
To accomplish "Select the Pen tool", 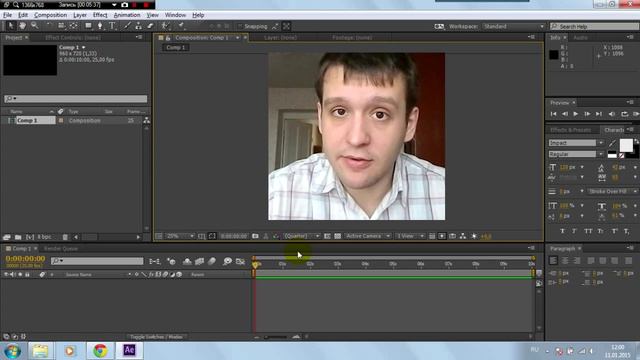I will [100, 26].
